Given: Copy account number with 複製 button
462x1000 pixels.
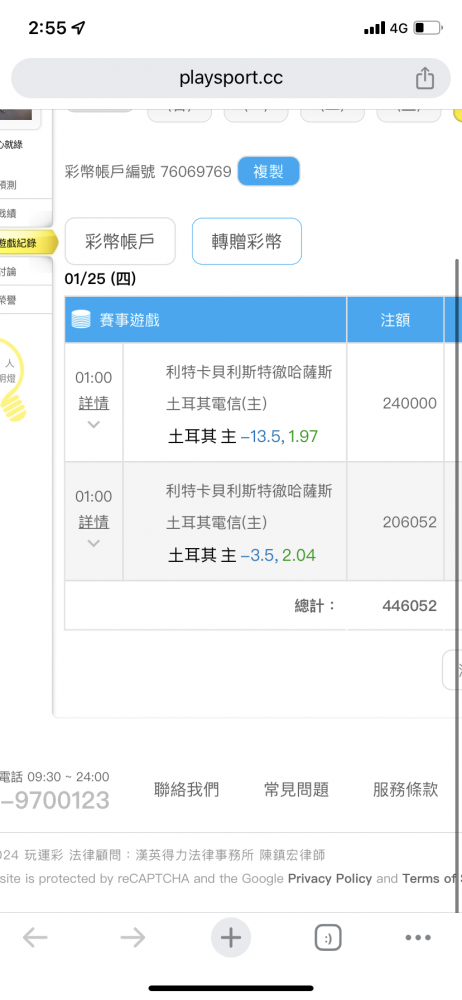Looking at the screenshot, I should [x=268, y=171].
